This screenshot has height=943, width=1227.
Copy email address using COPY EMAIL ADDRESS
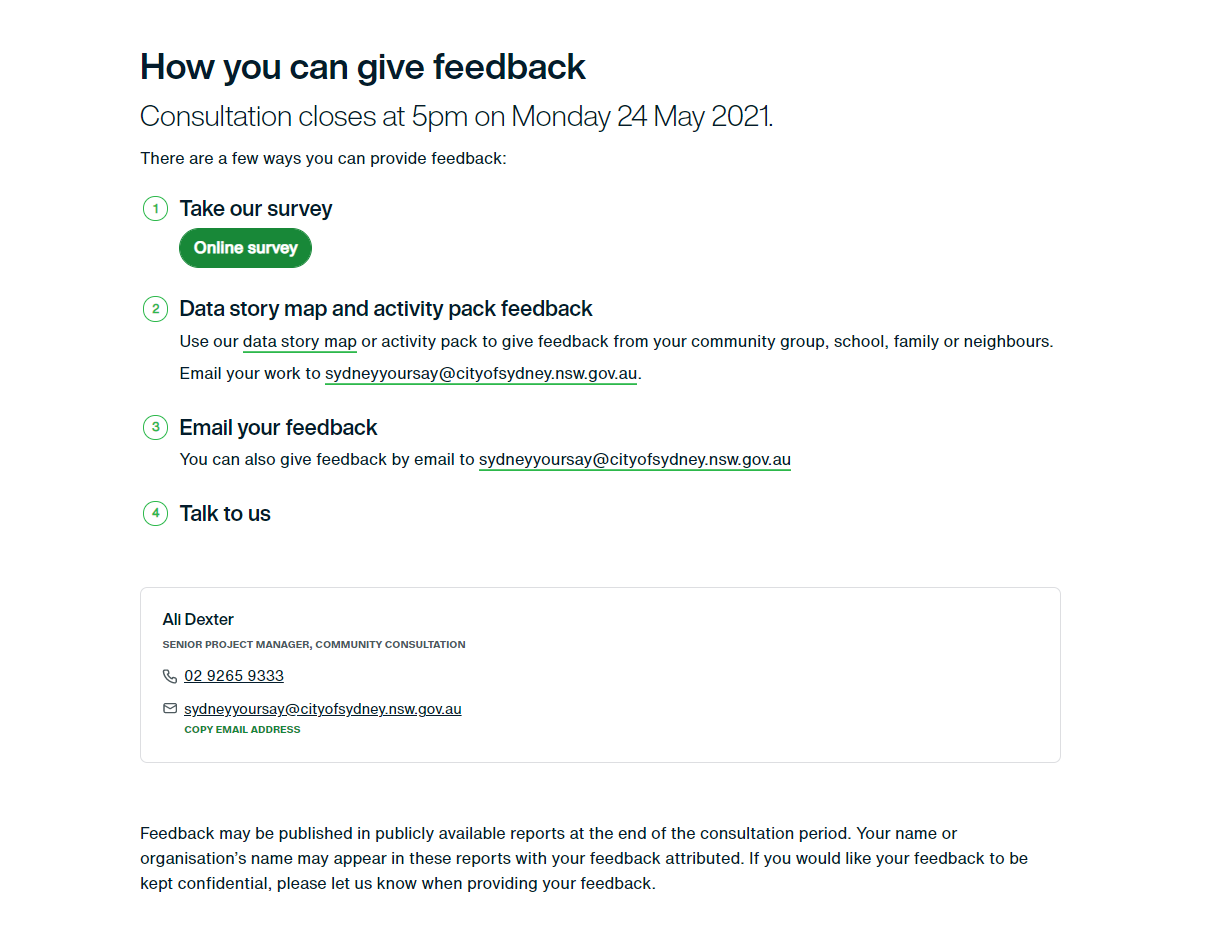click(242, 730)
